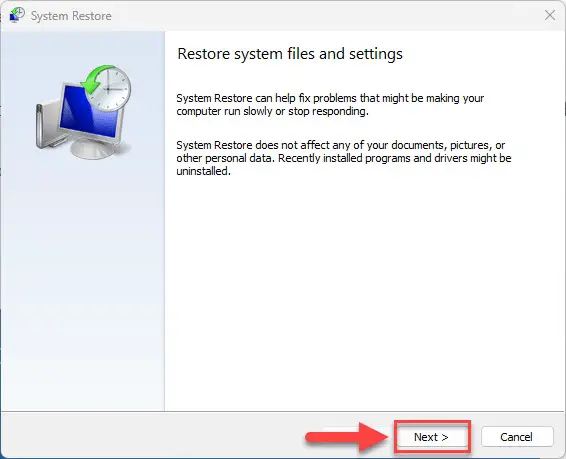Click the red arrow pointing to Next
Viewport: 566px width, 459px height.
[x=347, y=437]
